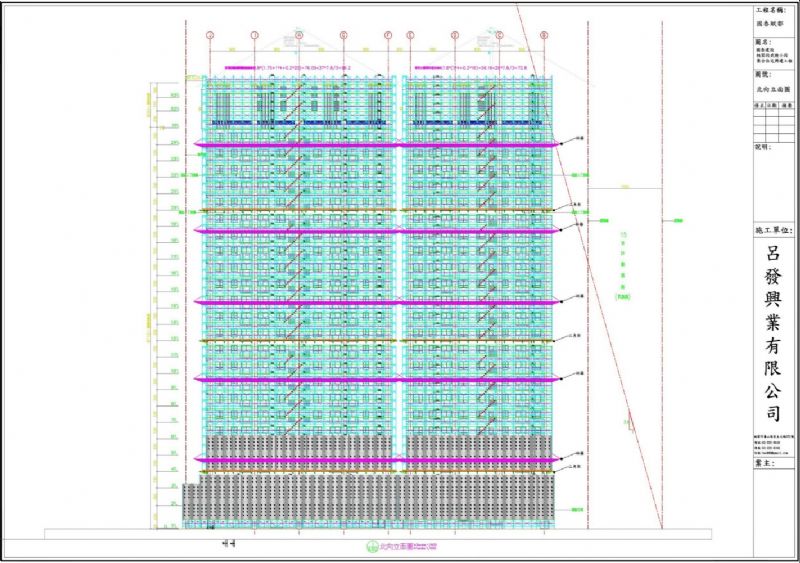Click the 施工單位 heading in title block
800x563 pixels.
coord(776,231)
